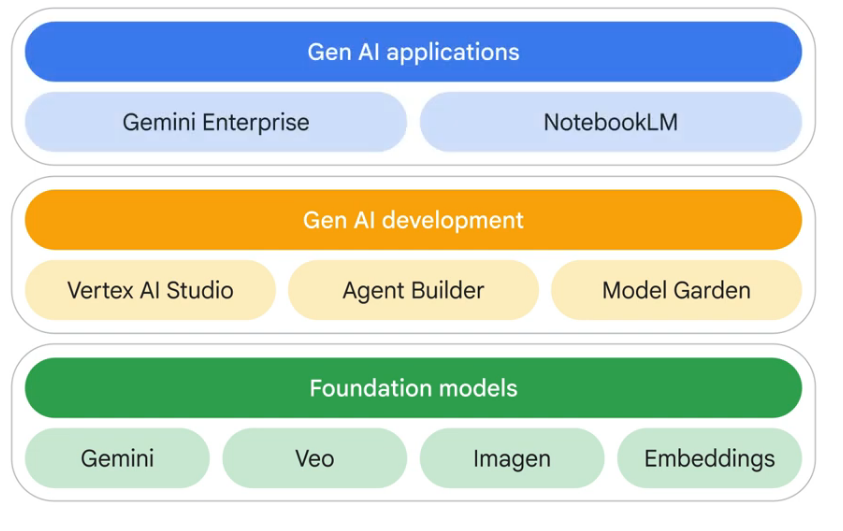
Task: Click the green Foundation models bar
Action: (x=413, y=388)
